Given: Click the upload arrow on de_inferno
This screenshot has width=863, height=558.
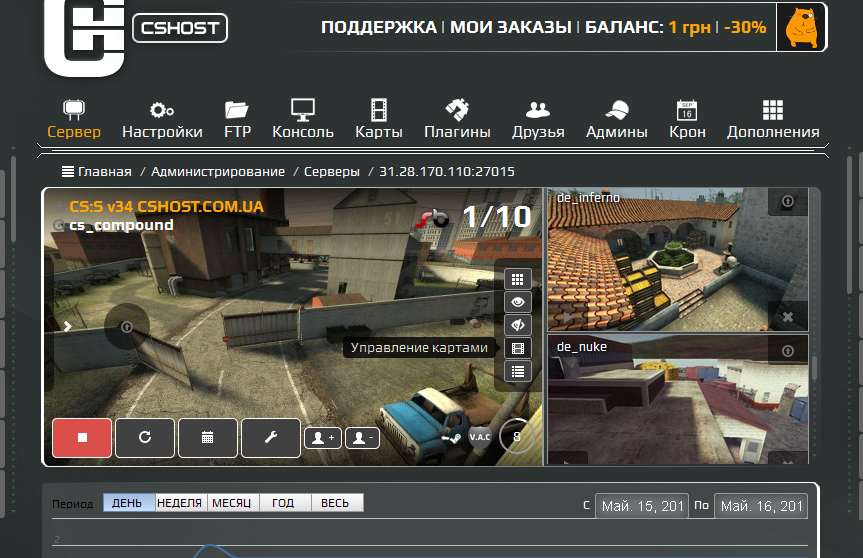Looking at the screenshot, I should [x=788, y=201].
